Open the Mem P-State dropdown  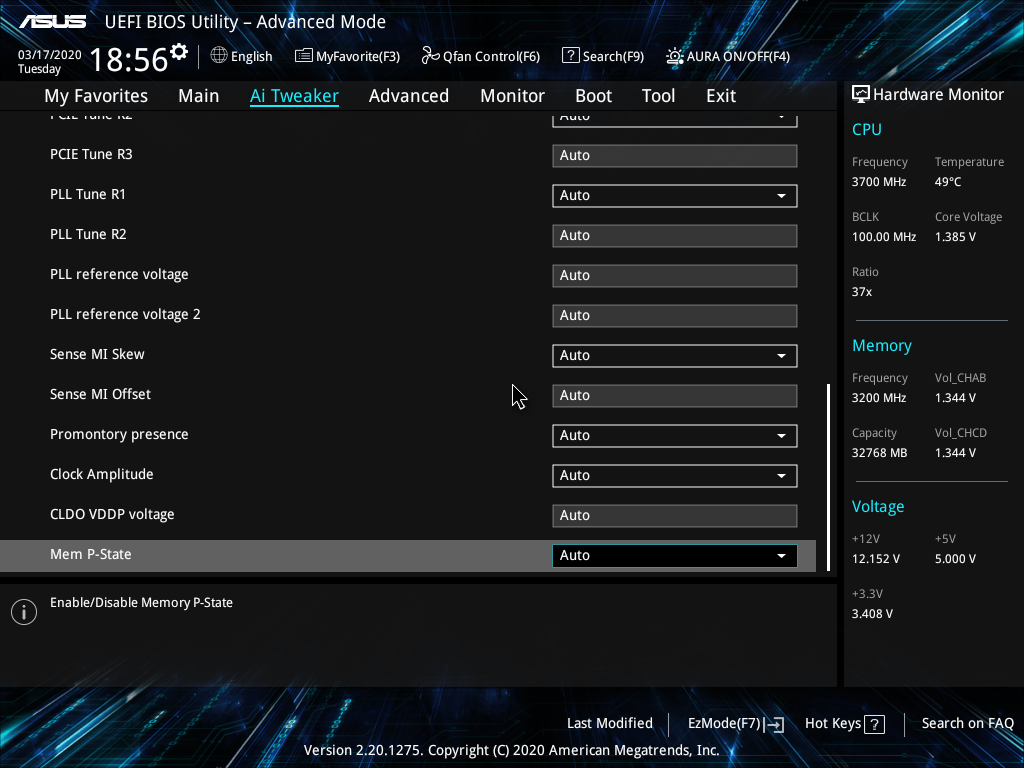coord(675,556)
